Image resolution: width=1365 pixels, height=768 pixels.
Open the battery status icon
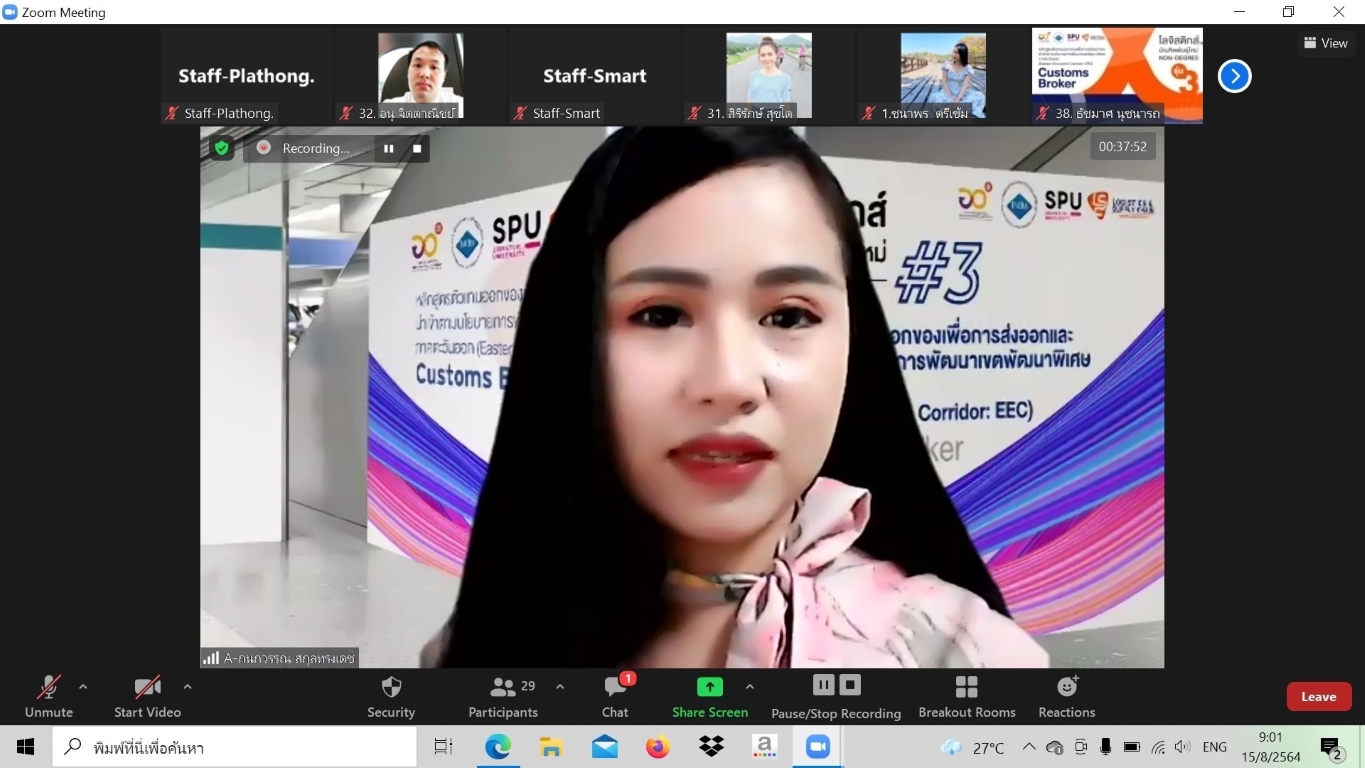1132,747
